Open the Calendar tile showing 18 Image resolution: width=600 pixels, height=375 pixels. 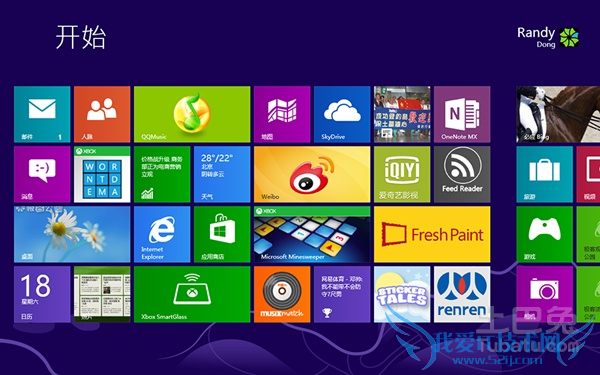click(42, 294)
